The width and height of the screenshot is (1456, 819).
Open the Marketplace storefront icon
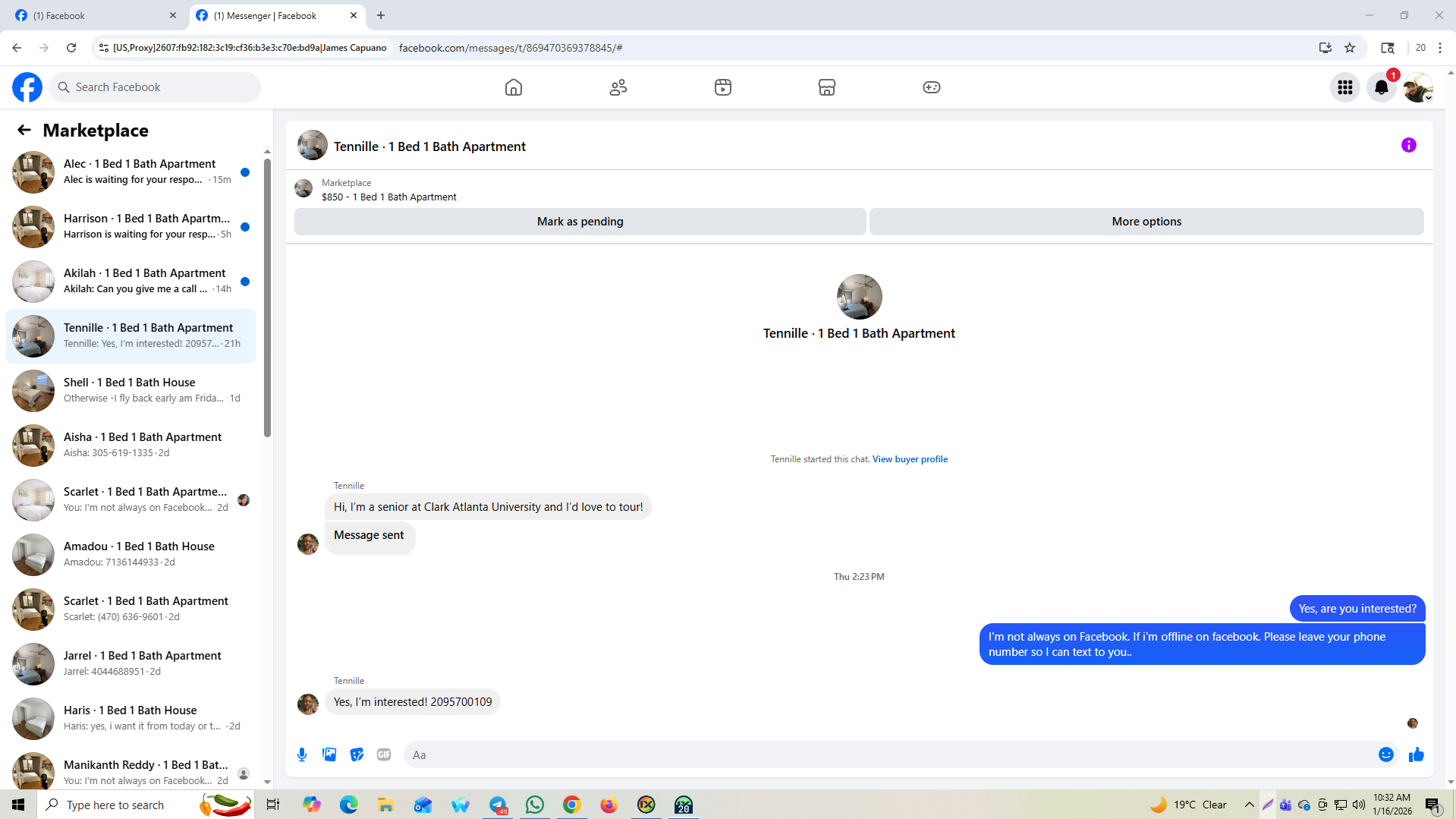pos(827,87)
